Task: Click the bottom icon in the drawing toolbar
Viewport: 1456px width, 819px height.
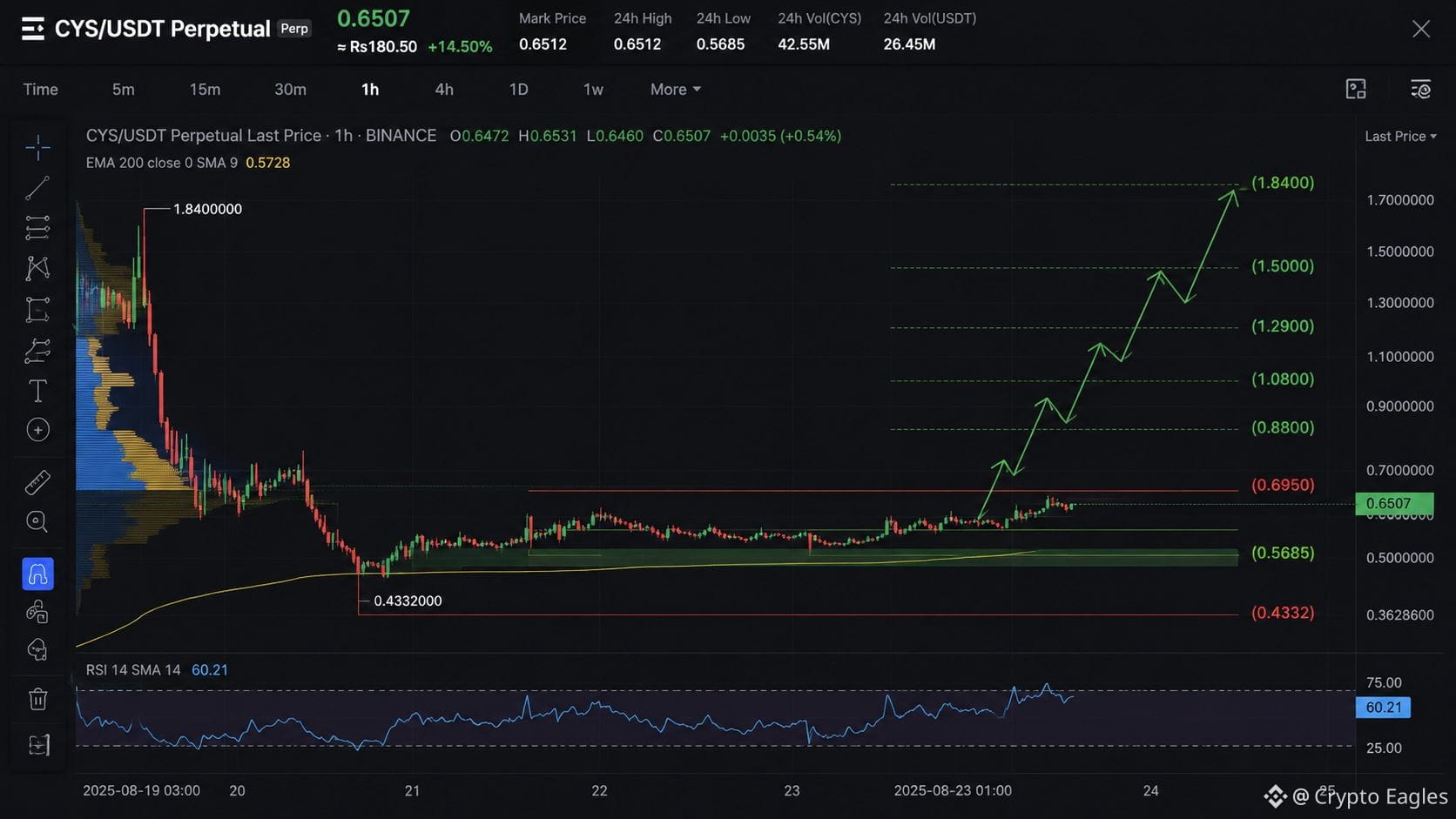Action: pos(37,745)
